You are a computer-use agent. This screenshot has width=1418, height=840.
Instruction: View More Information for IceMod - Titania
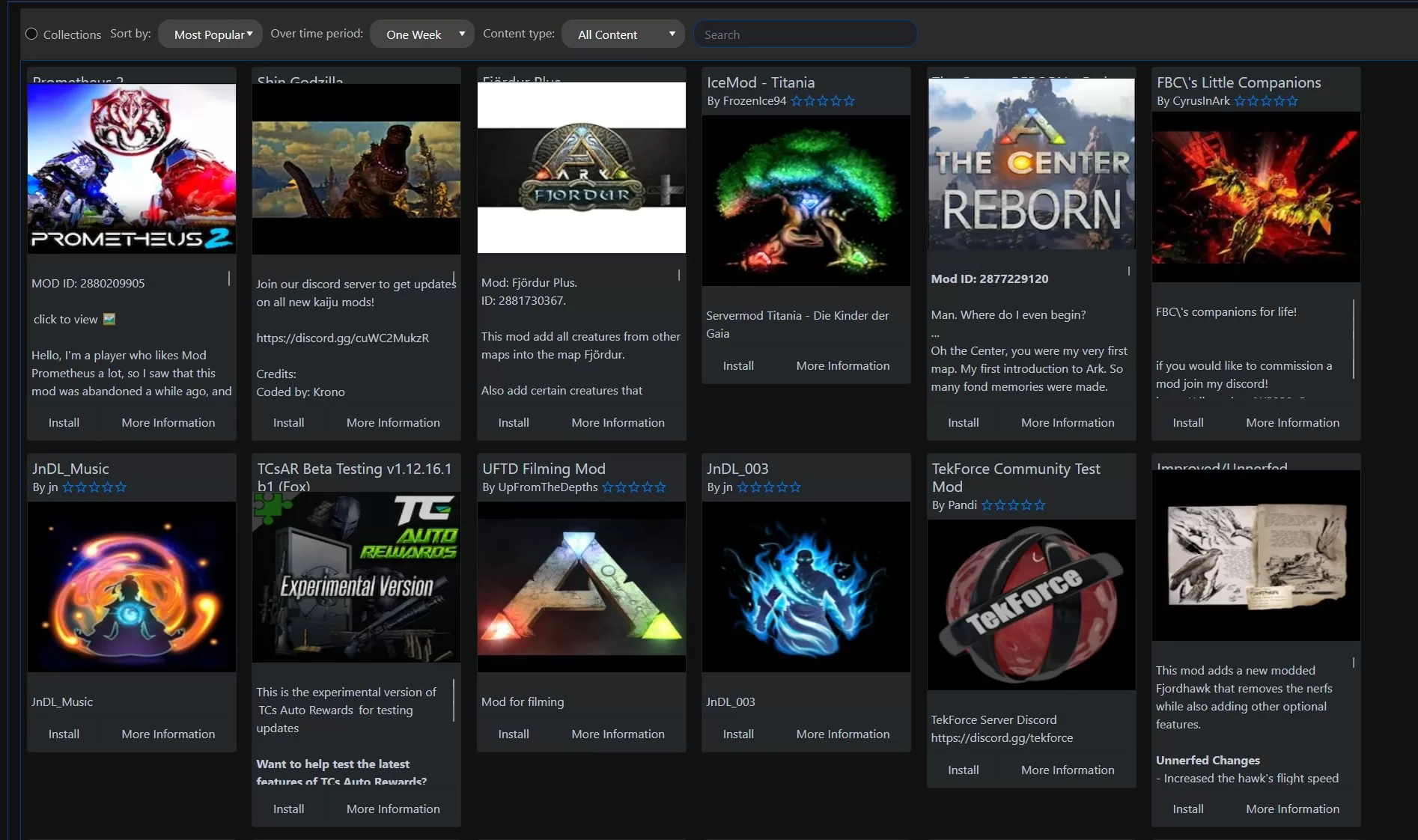pyautogui.click(x=843, y=365)
